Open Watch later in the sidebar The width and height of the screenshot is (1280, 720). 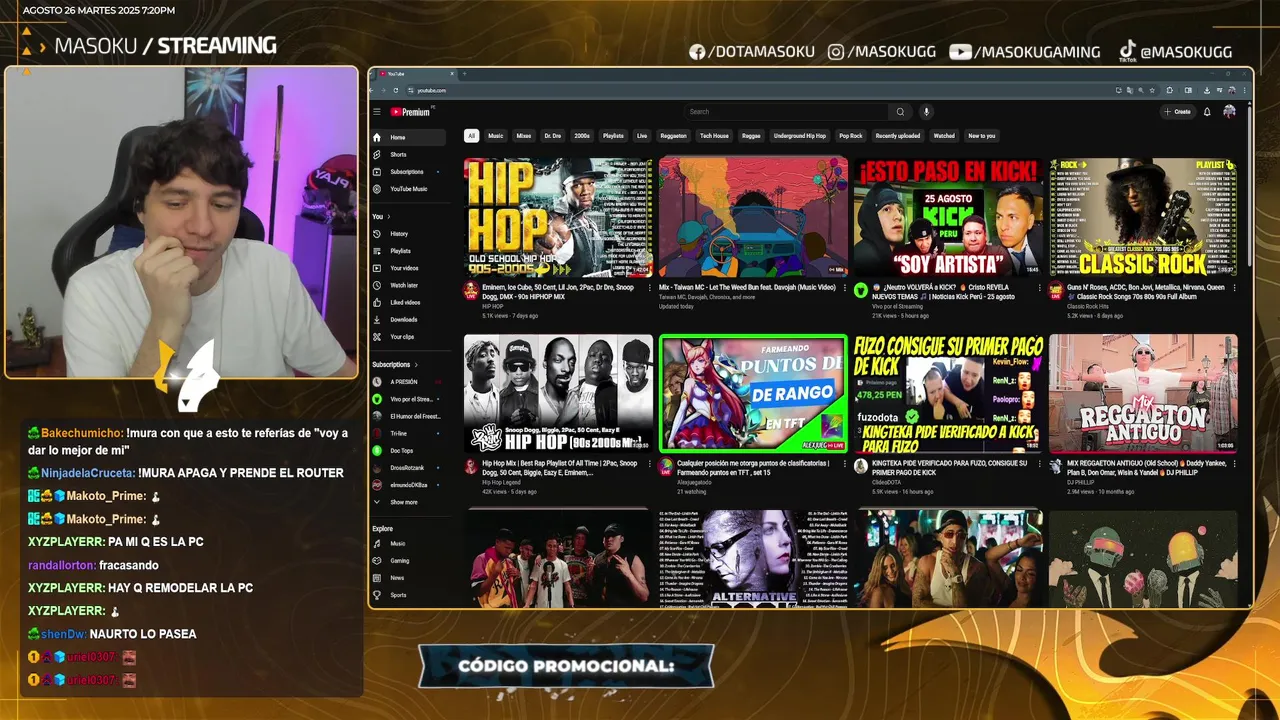click(x=408, y=285)
